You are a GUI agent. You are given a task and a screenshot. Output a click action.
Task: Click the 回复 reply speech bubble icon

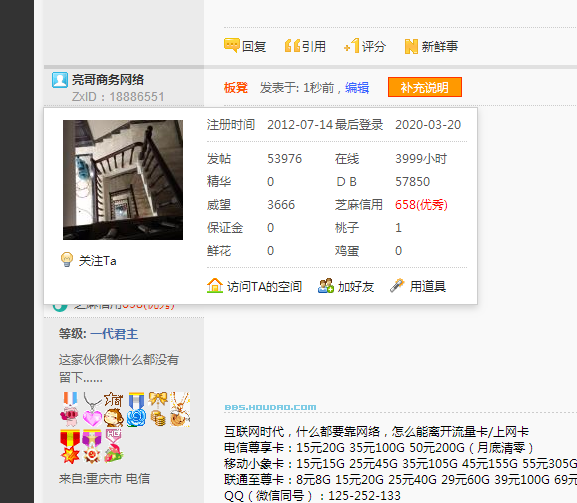click(x=232, y=46)
